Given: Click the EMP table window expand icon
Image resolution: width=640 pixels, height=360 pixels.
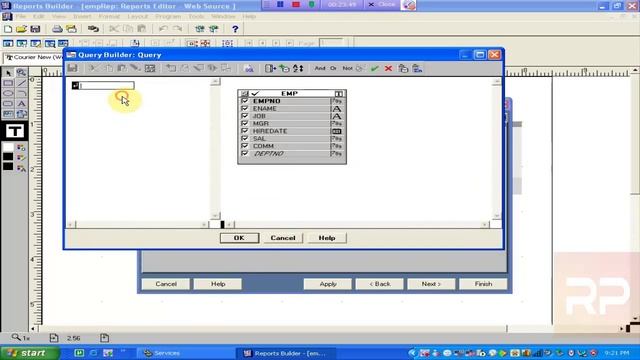Looking at the screenshot, I should coord(339,93).
